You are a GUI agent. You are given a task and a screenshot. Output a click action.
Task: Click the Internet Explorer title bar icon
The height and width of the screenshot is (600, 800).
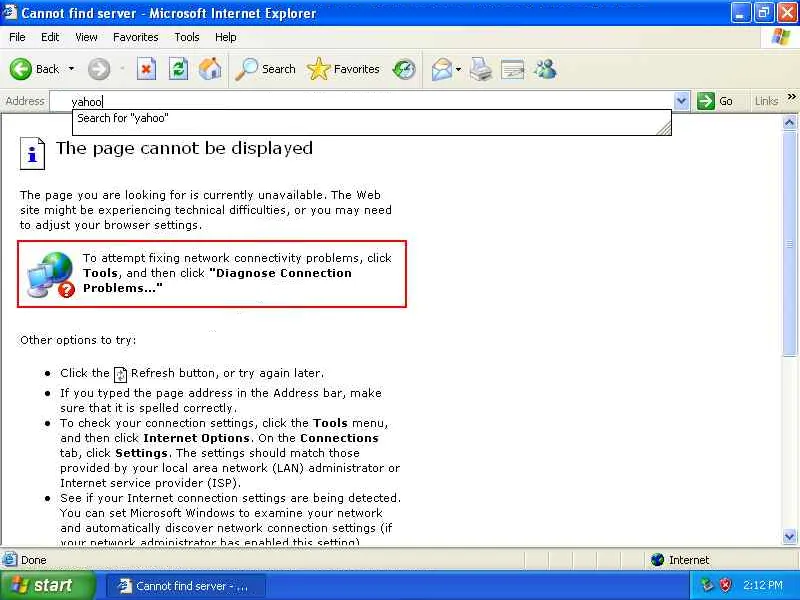tap(10, 11)
